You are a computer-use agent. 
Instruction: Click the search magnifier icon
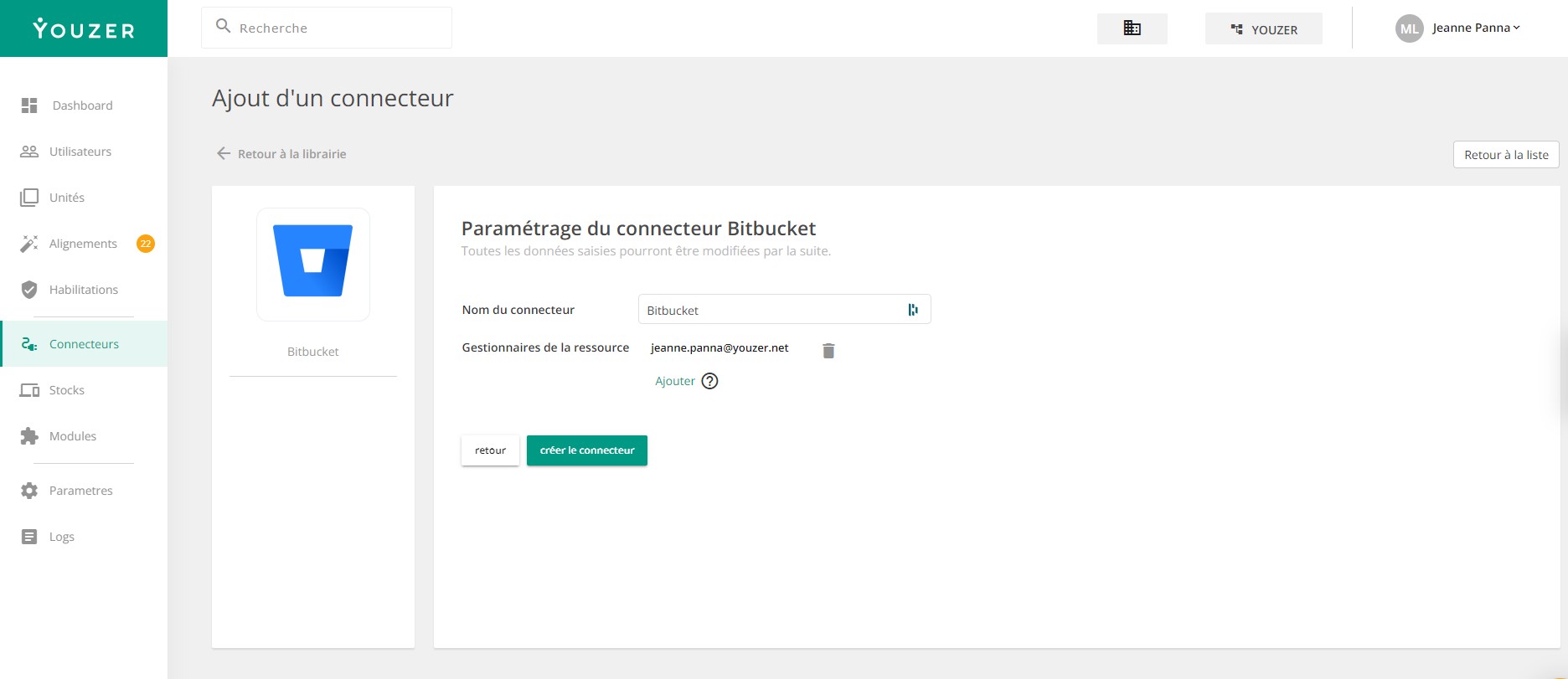tap(223, 27)
